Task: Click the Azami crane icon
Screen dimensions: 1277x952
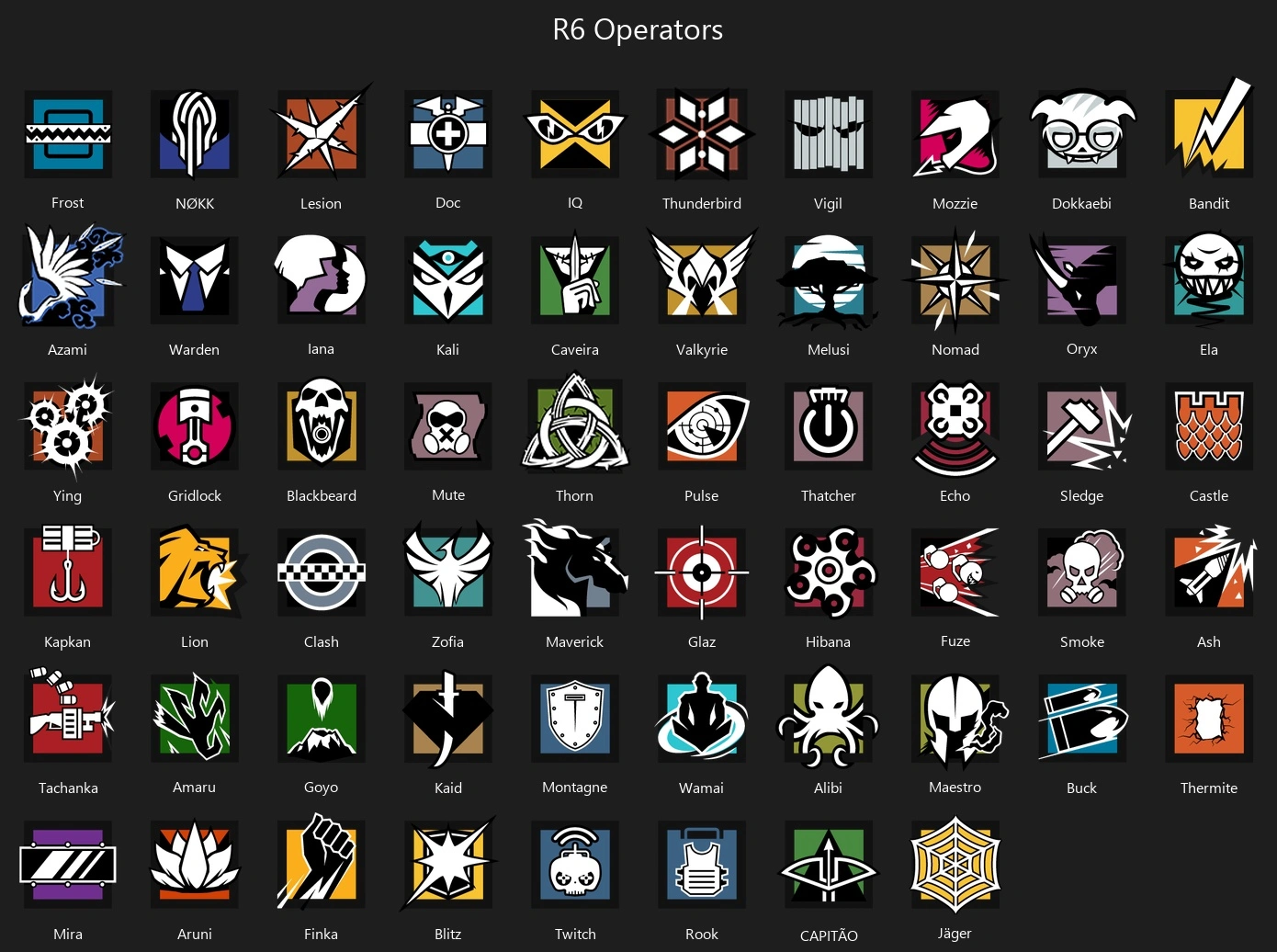Action: coord(70,277)
